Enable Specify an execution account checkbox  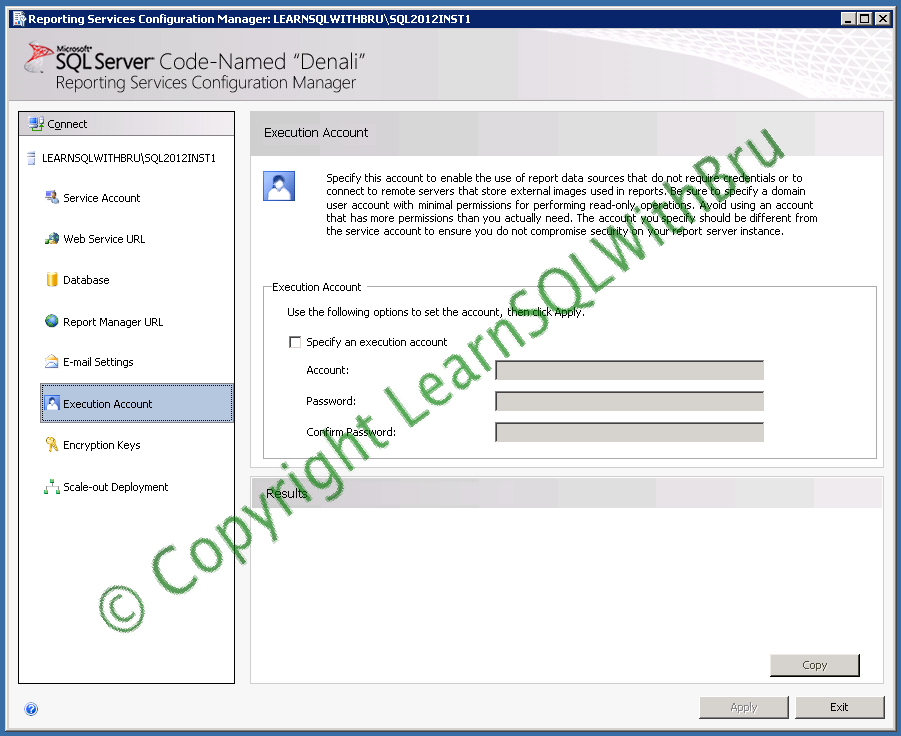point(295,342)
